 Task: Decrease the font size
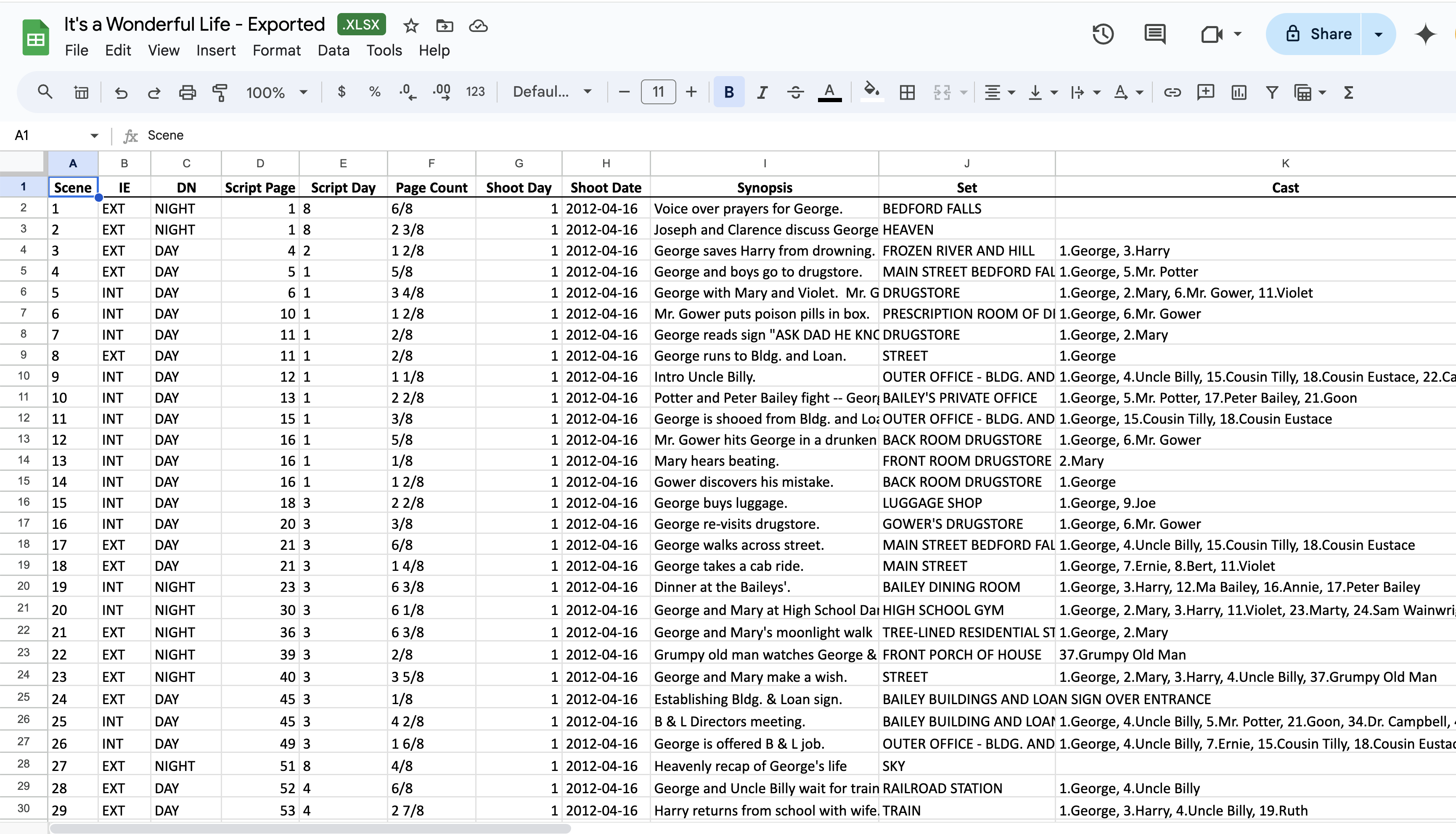pos(625,92)
